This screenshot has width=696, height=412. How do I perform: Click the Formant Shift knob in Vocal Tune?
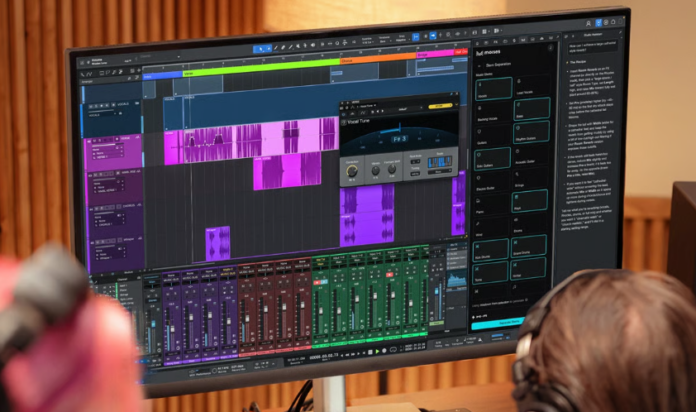[392, 169]
